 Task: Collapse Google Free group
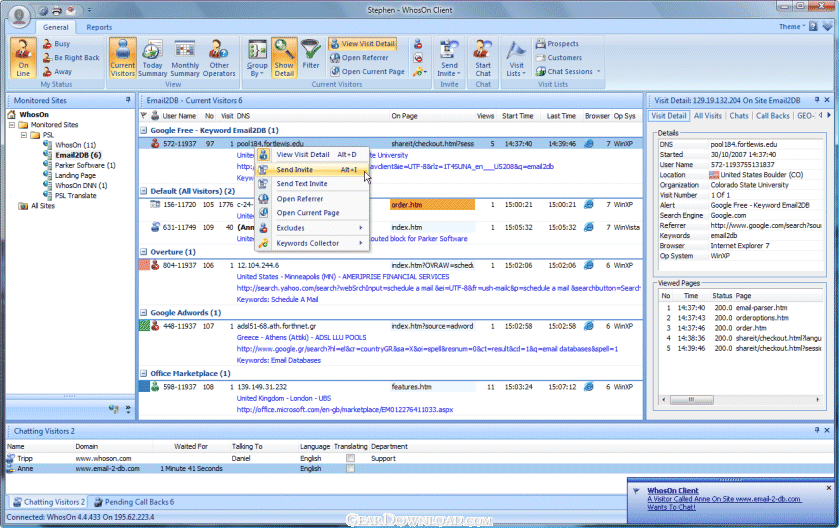click(143, 130)
